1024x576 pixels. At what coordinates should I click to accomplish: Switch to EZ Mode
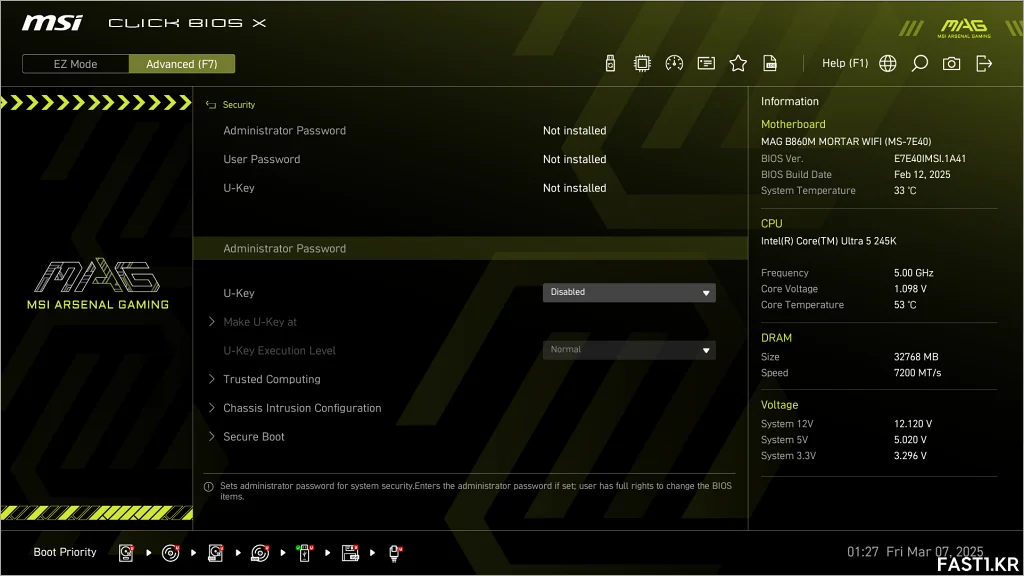(x=75, y=64)
